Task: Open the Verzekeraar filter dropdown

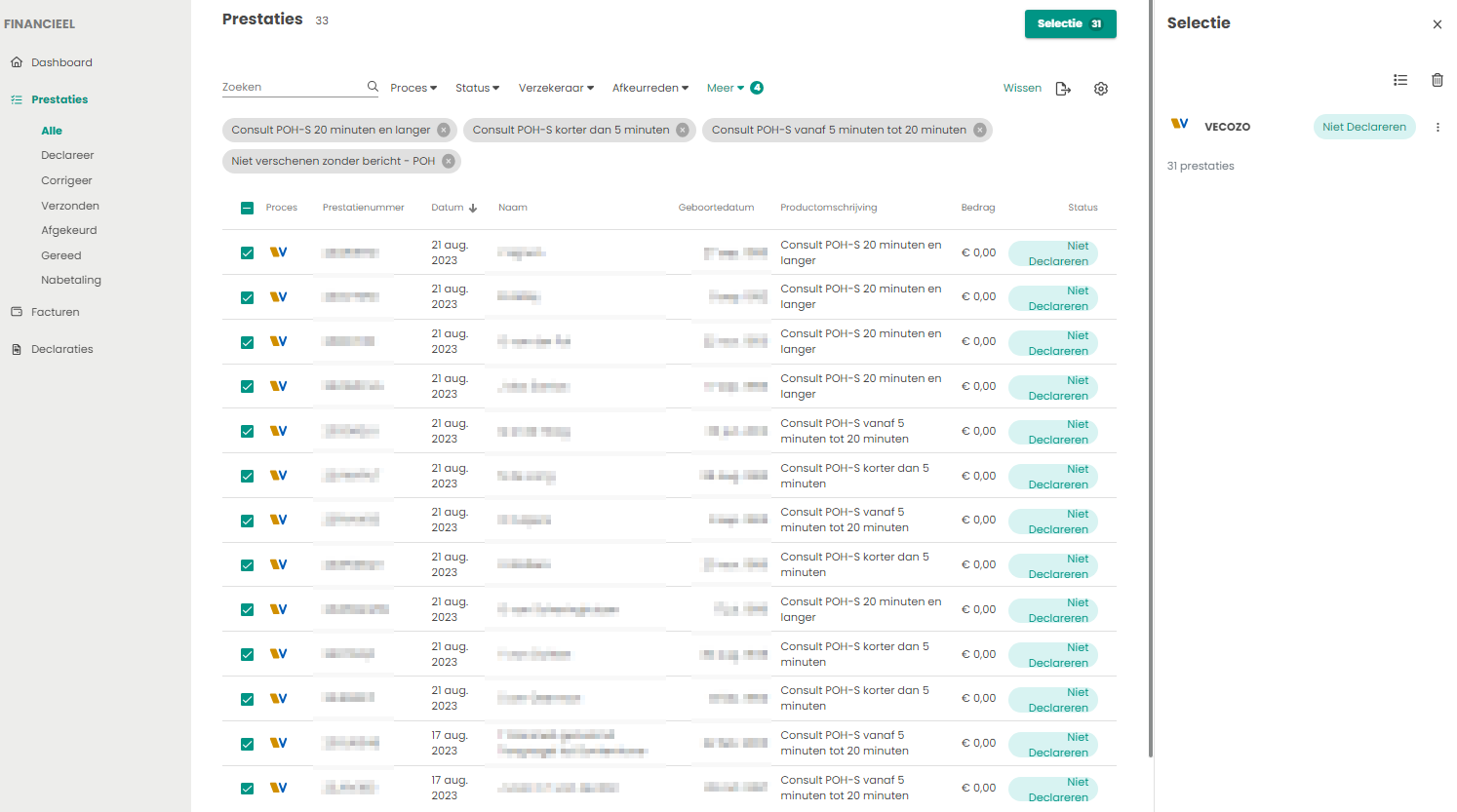Action: pos(556,88)
